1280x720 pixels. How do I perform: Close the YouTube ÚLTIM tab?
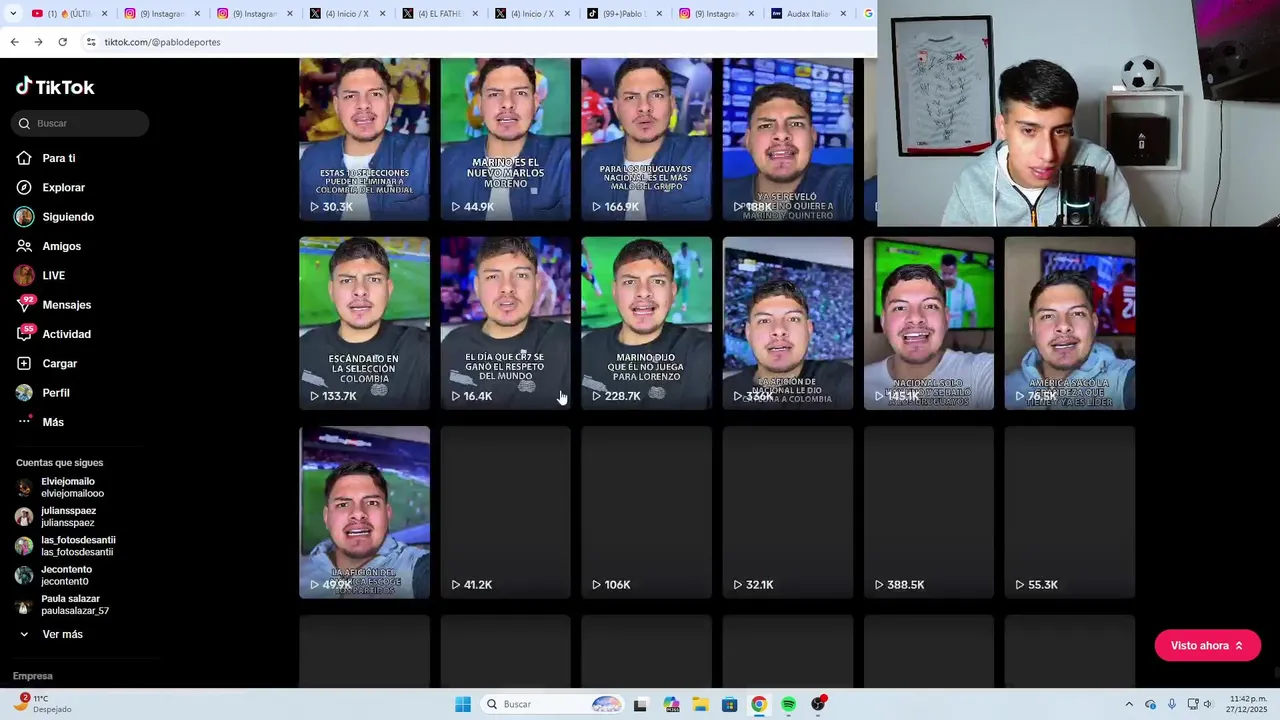coord(104,13)
